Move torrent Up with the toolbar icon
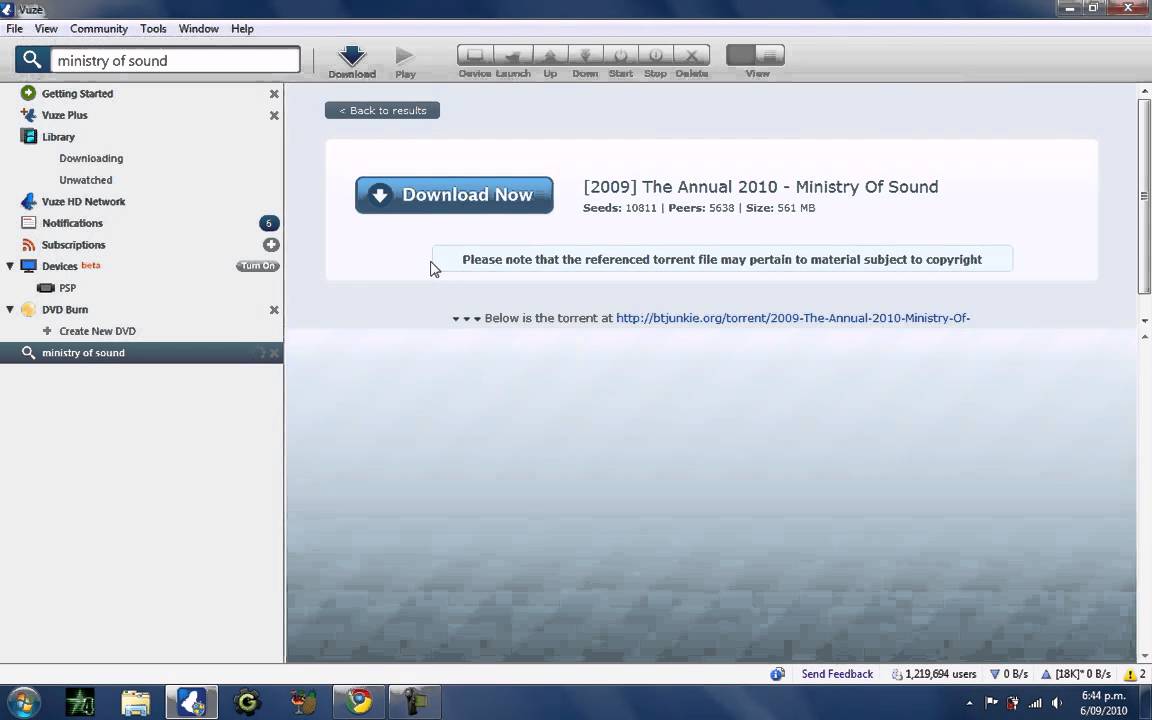 point(550,55)
